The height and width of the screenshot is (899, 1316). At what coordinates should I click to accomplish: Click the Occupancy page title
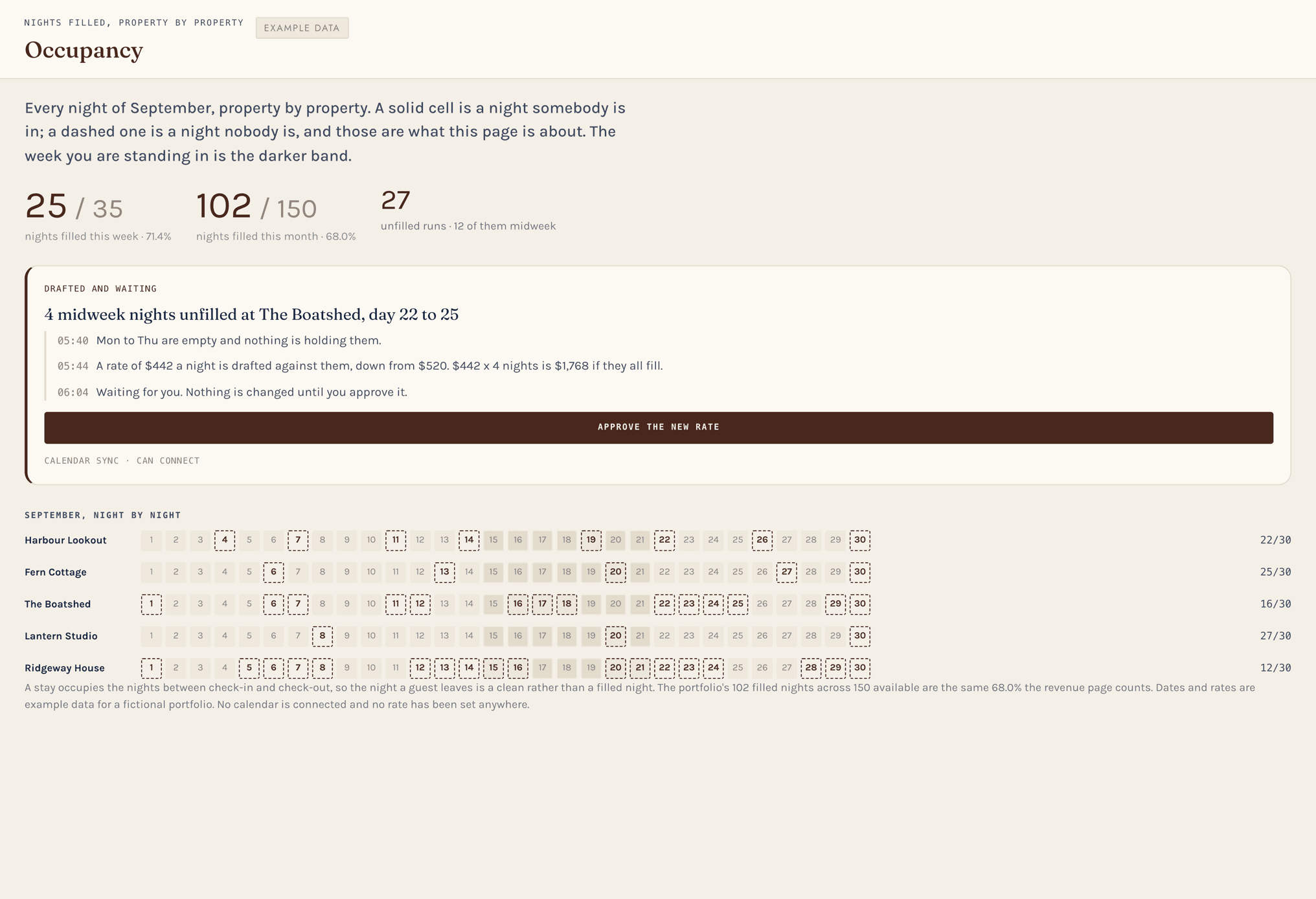point(84,50)
